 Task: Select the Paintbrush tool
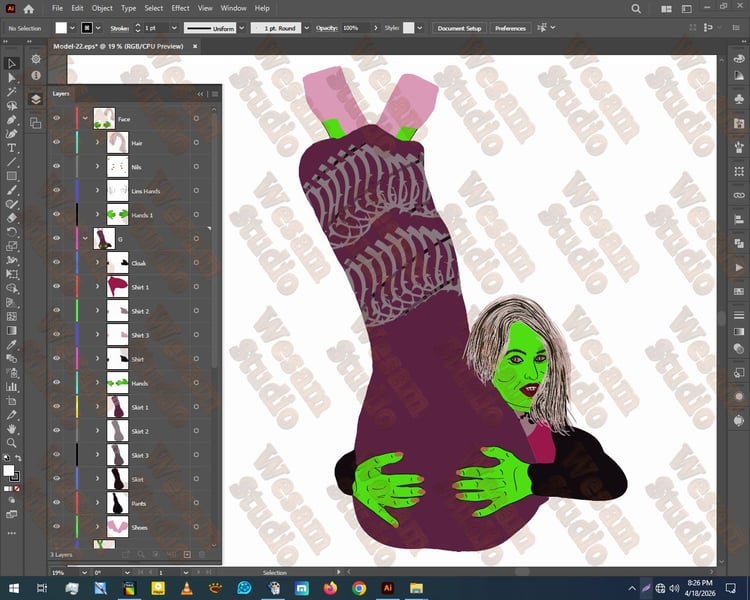(11, 190)
